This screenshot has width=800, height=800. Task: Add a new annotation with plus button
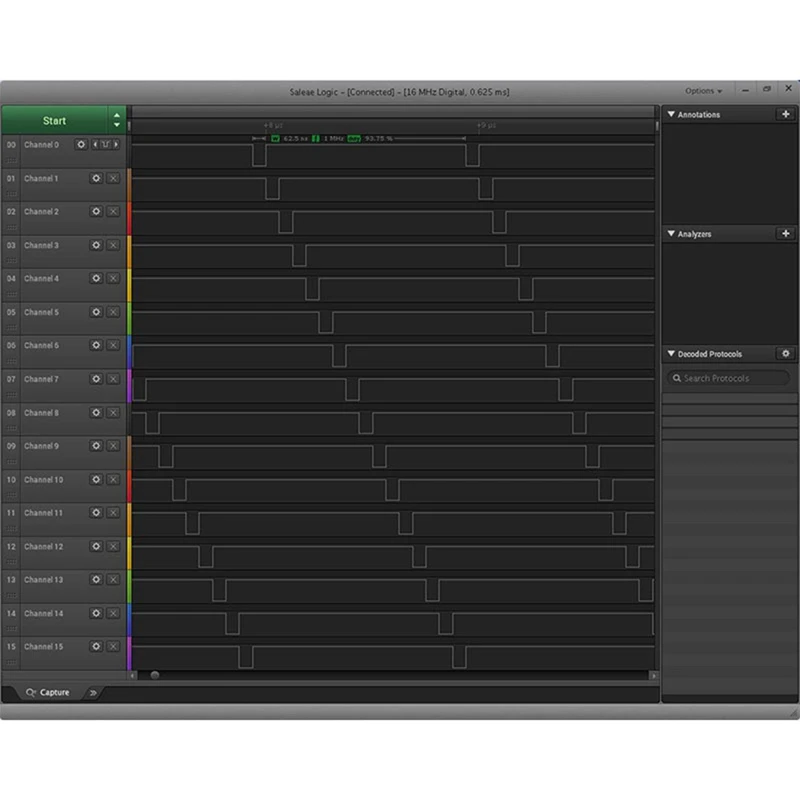point(786,114)
